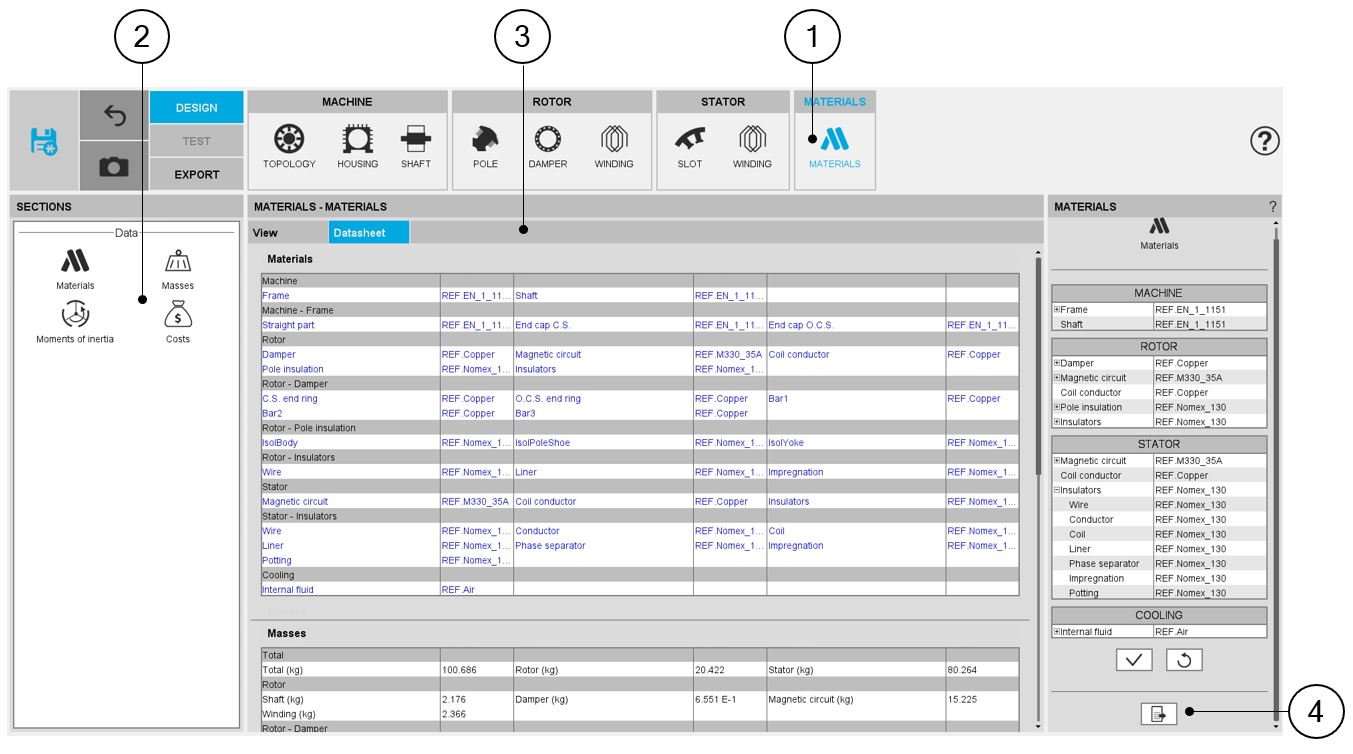1353x754 pixels.
Task: Switch to the Datasheet tab
Action: [369, 232]
